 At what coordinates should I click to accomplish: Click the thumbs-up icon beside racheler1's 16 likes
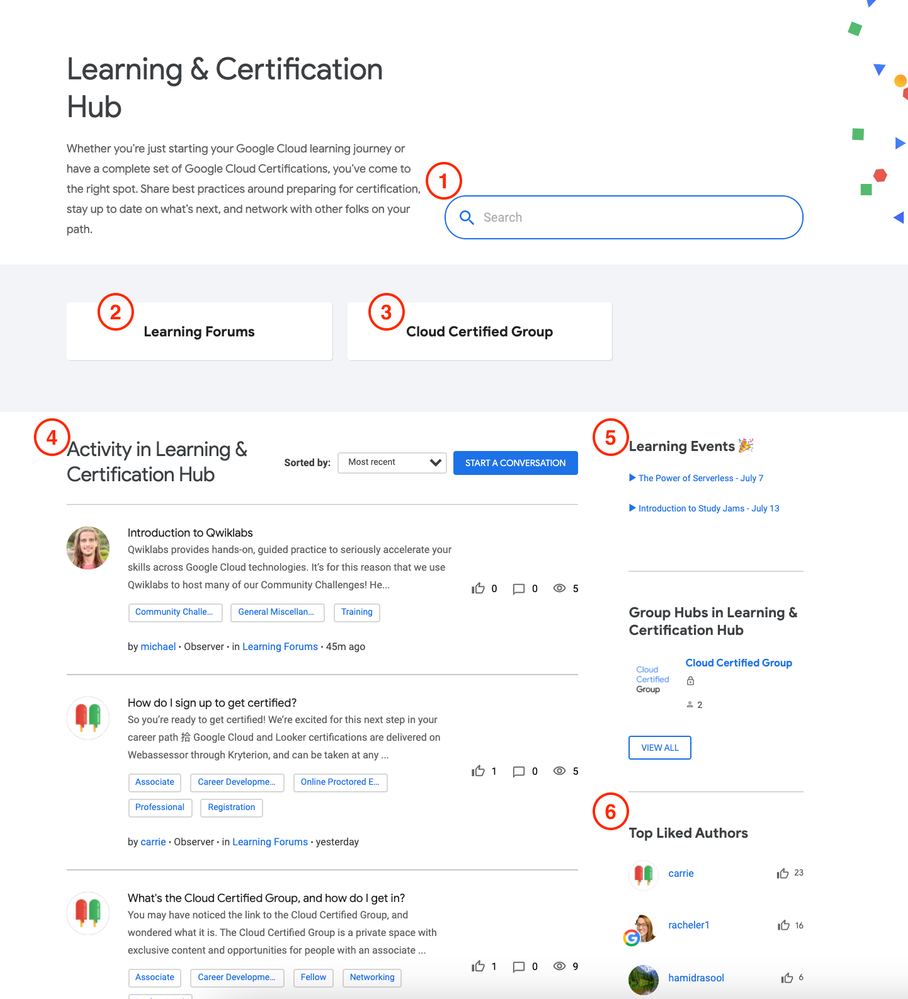[x=783, y=926]
